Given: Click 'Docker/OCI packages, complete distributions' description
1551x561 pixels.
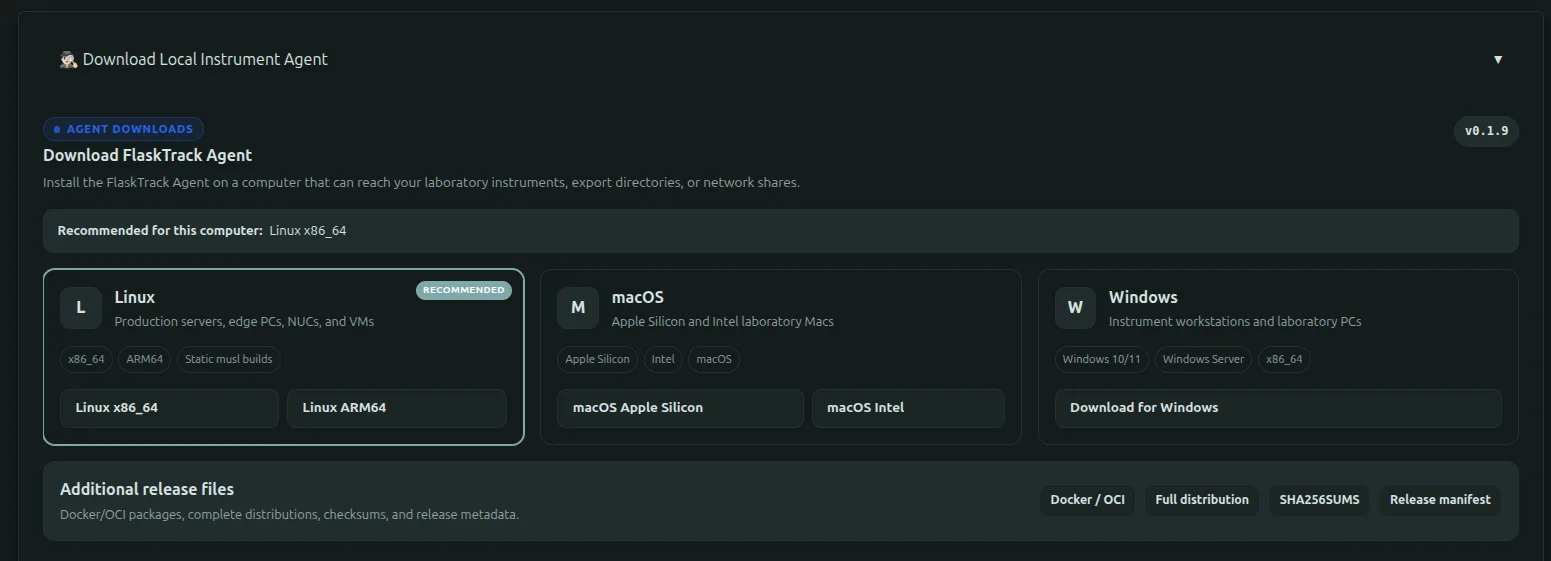Looking at the screenshot, I should click(290, 515).
